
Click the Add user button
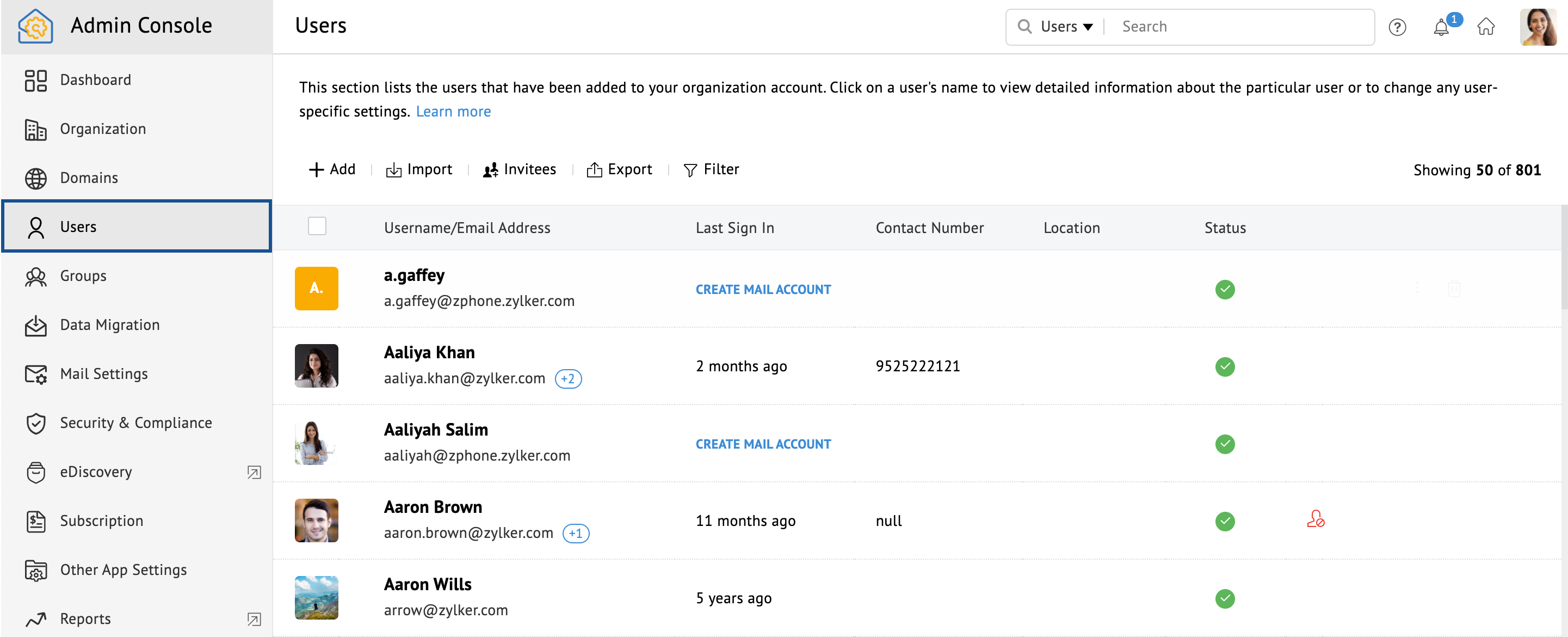pos(332,169)
